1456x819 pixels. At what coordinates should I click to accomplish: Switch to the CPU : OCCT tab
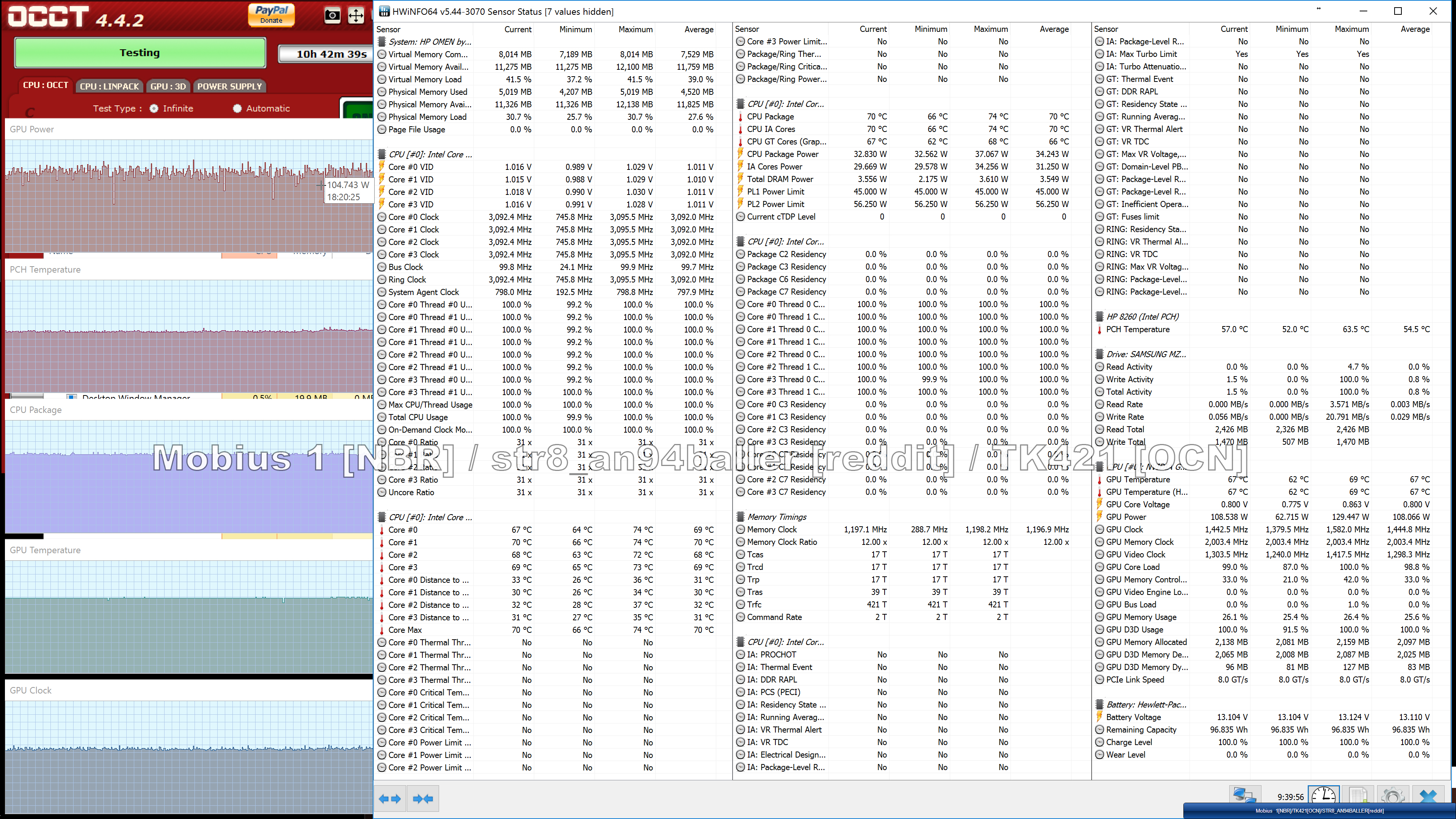coord(45,85)
